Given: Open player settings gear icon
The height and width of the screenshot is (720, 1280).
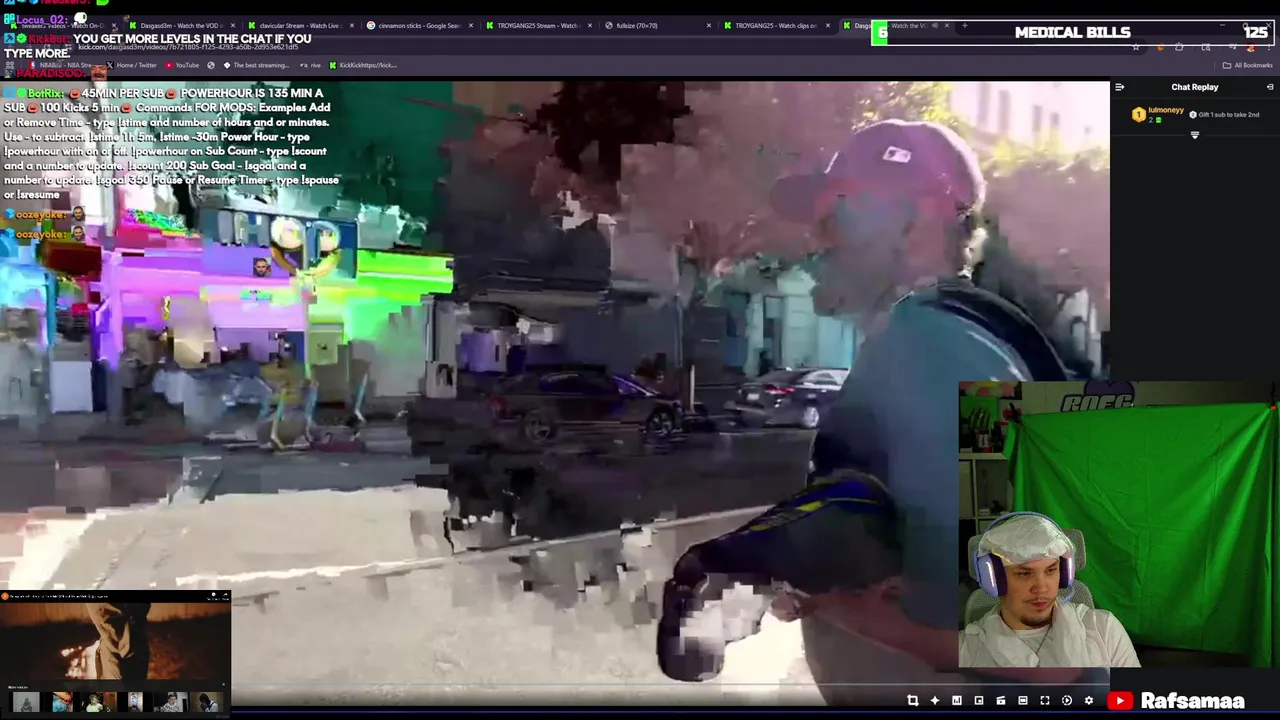Looking at the screenshot, I should pos(1088,701).
